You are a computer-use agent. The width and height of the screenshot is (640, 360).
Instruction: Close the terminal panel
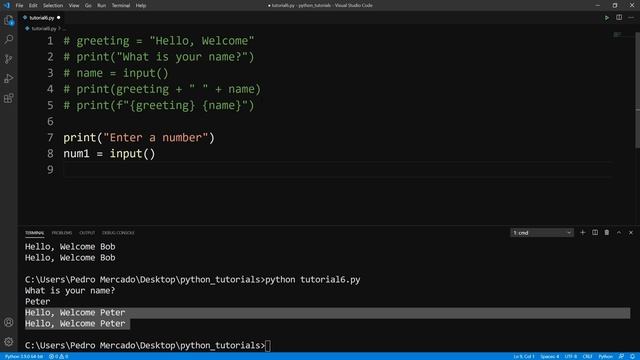click(x=631, y=233)
